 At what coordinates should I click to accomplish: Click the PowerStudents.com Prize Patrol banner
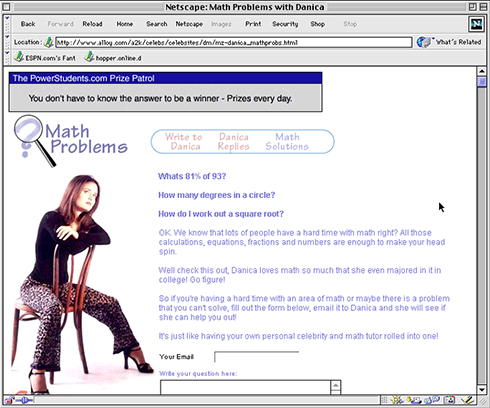pos(166,92)
